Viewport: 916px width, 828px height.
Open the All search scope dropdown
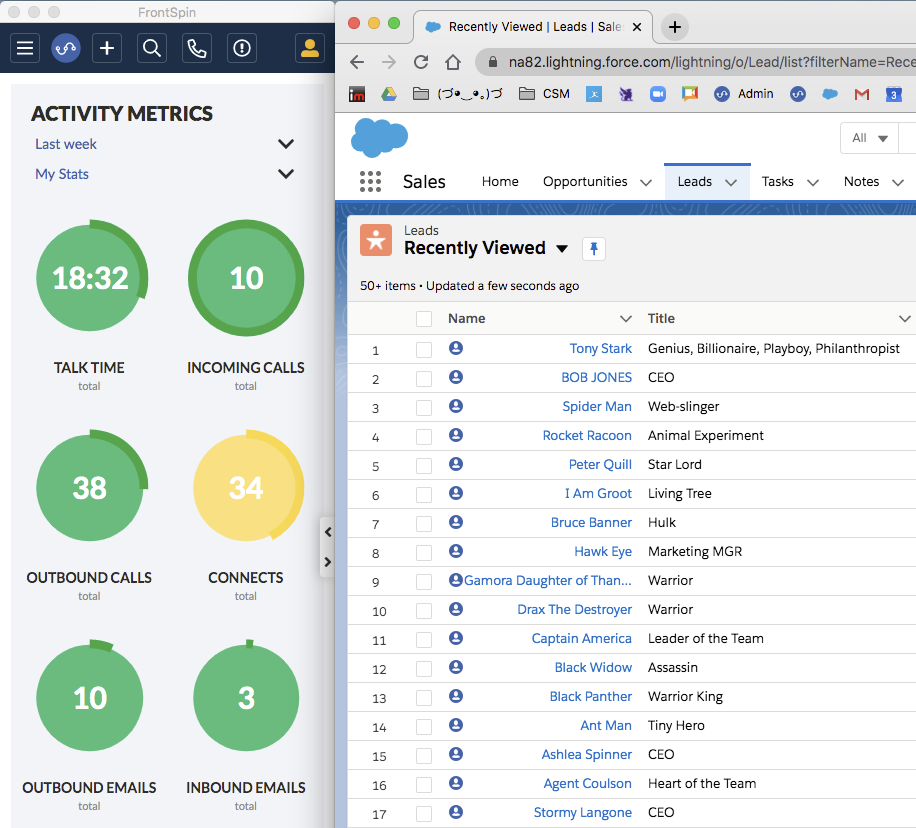pyautogui.click(x=869, y=138)
